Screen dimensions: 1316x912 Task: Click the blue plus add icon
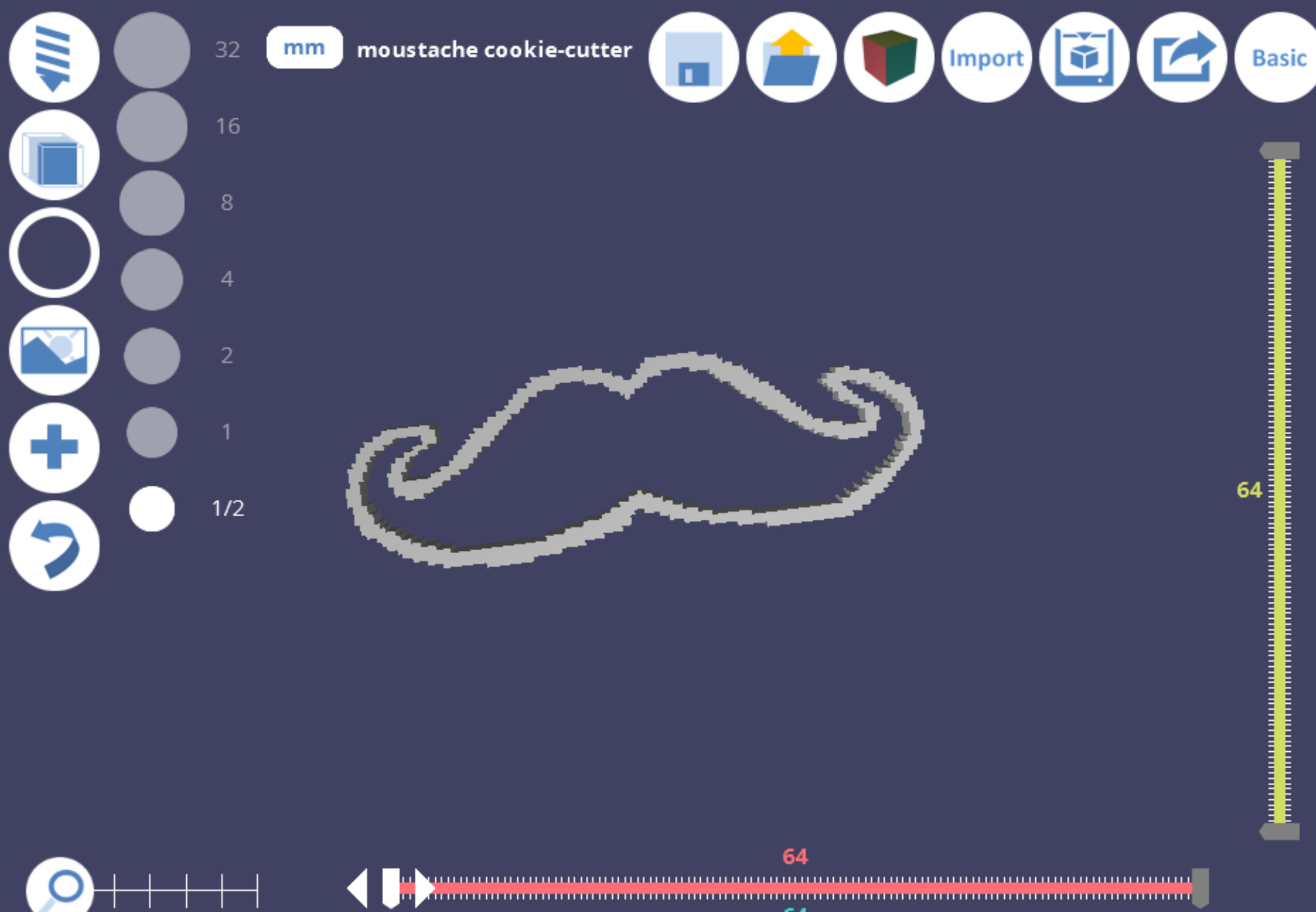(x=54, y=447)
